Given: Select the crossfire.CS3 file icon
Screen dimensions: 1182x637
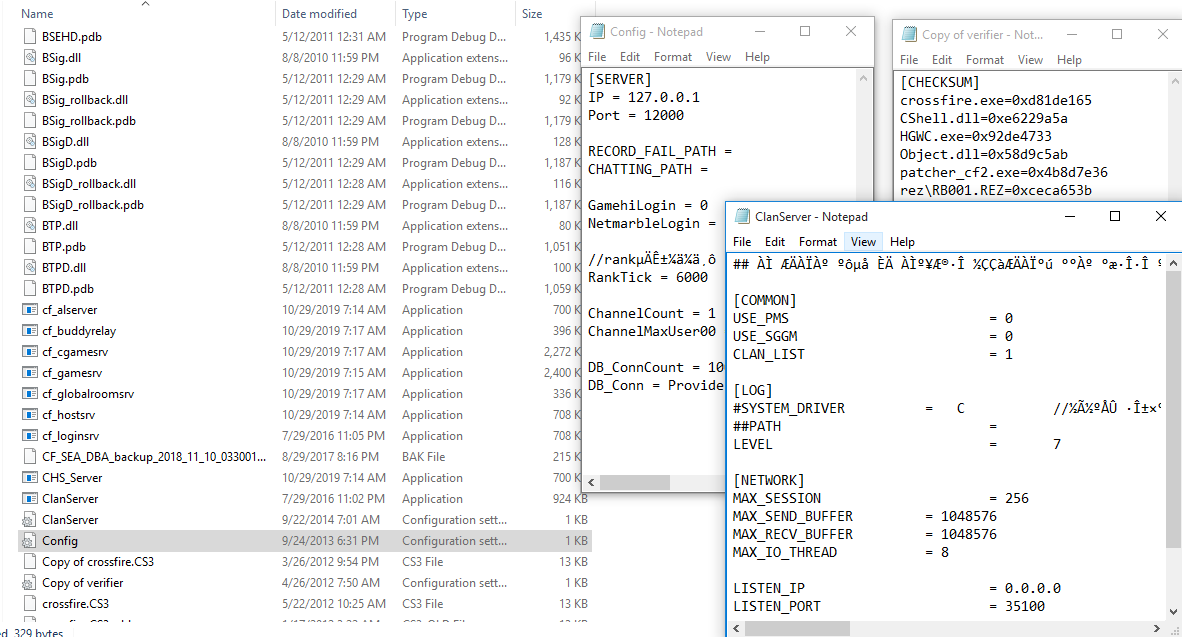Looking at the screenshot, I should click(x=30, y=603).
